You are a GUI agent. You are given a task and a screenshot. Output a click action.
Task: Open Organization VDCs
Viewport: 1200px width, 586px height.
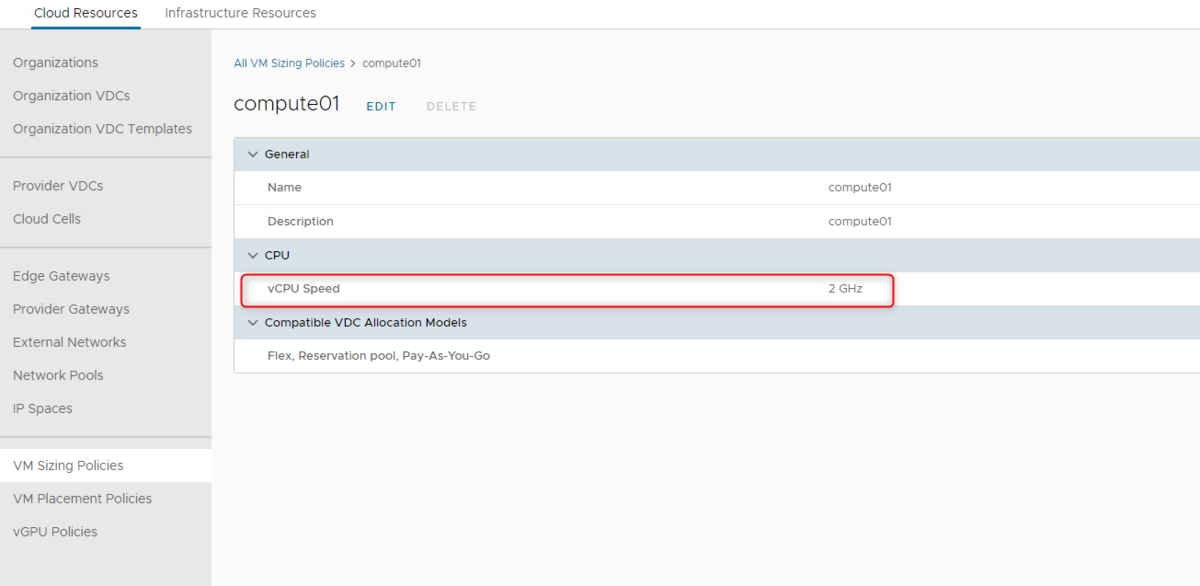(x=71, y=95)
